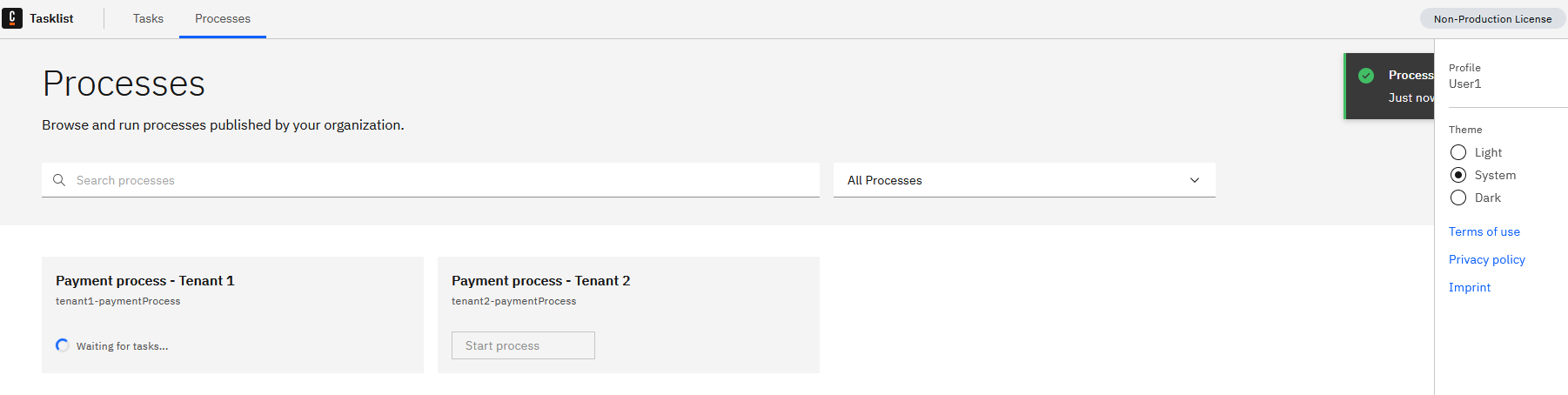Switch to the Tasks tab
1568x395 pixels.
point(148,18)
